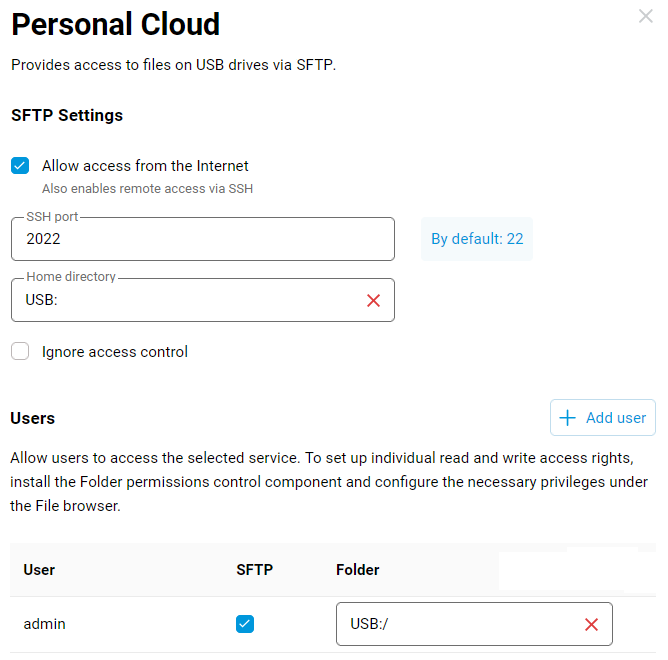This screenshot has height=660, width=668.
Task: Click the Allow access from the Internet label
Action: 145,166
